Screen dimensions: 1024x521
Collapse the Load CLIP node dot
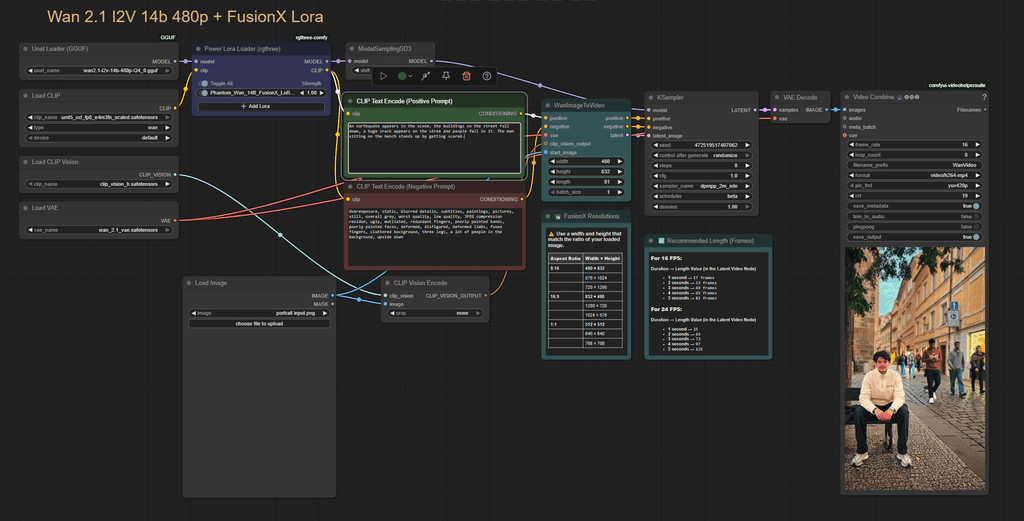pyautogui.click(x=25, y=96)
